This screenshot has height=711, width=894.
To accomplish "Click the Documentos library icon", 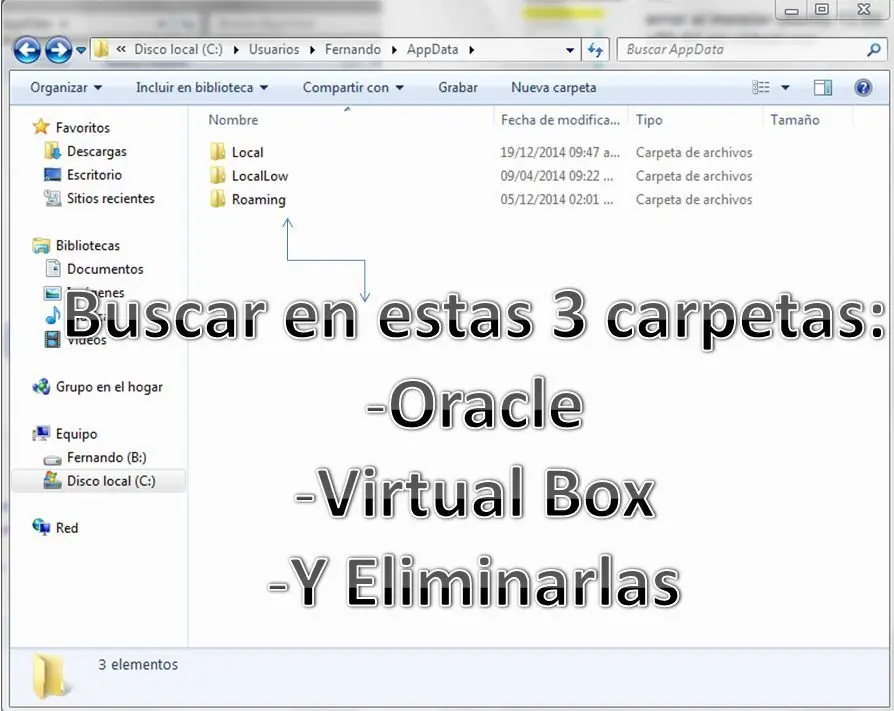I will click(x=52, y=268).
